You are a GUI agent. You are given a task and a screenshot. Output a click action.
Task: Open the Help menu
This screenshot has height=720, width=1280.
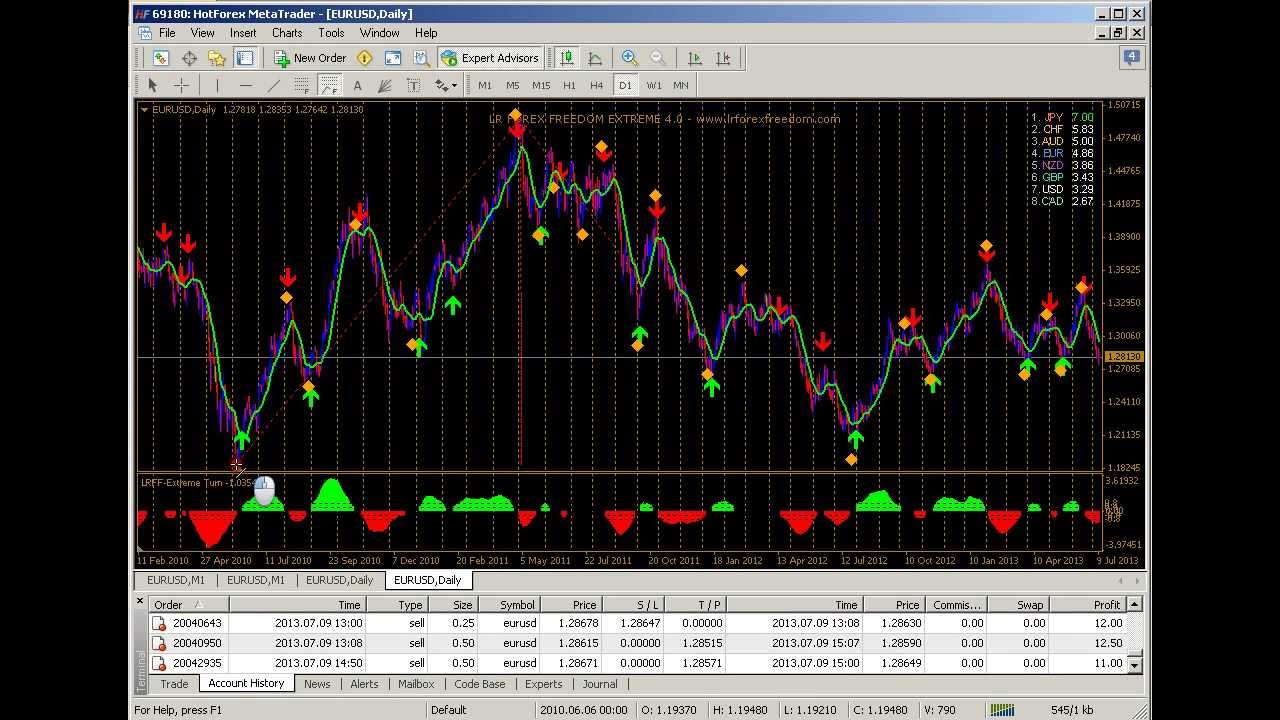click(x=426, y=33)
